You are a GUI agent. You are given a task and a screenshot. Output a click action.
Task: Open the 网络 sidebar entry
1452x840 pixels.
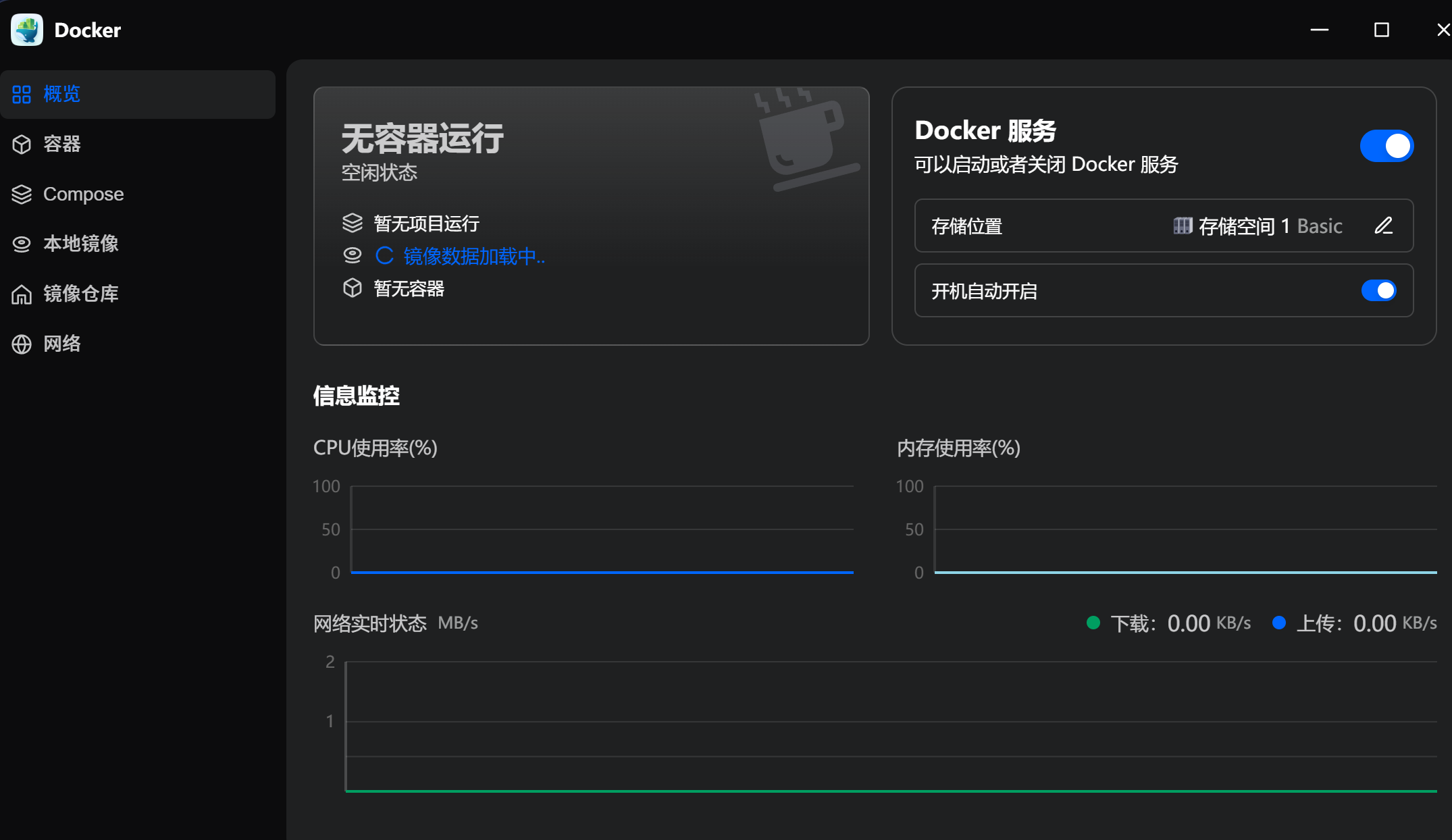62,344
